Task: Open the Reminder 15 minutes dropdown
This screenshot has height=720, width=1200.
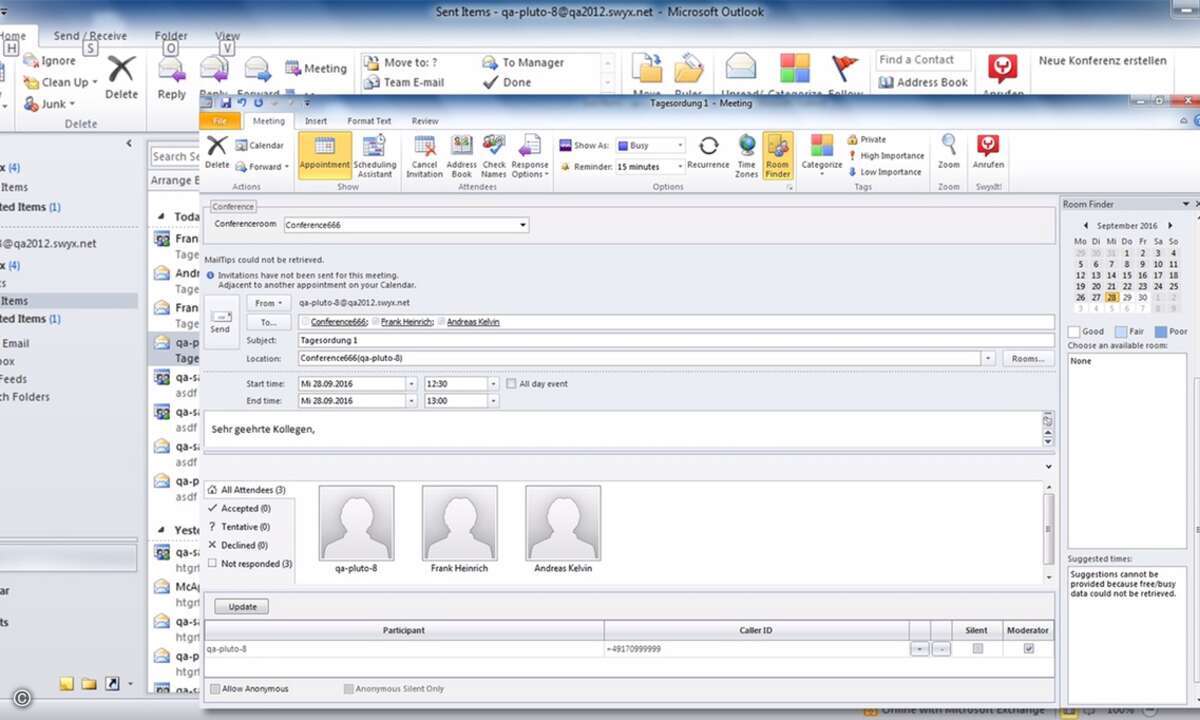Action: click(679, 167)
